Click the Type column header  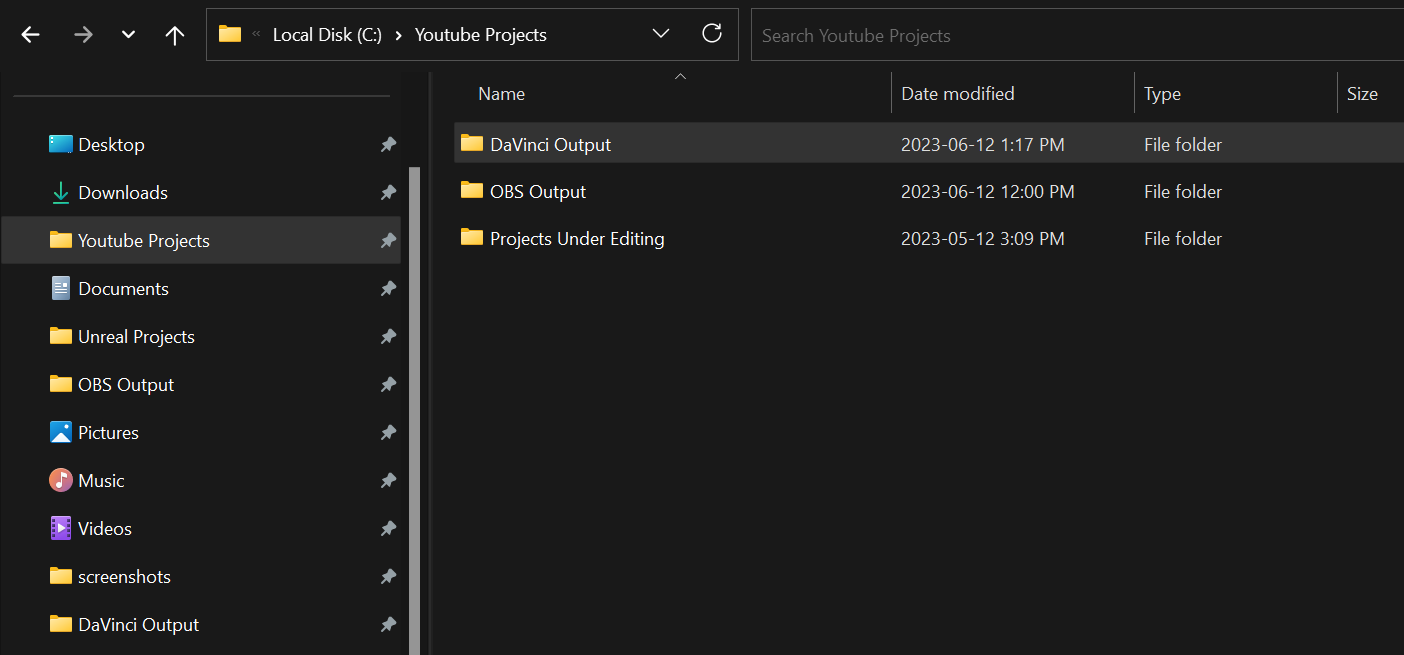click(1163, 94)
